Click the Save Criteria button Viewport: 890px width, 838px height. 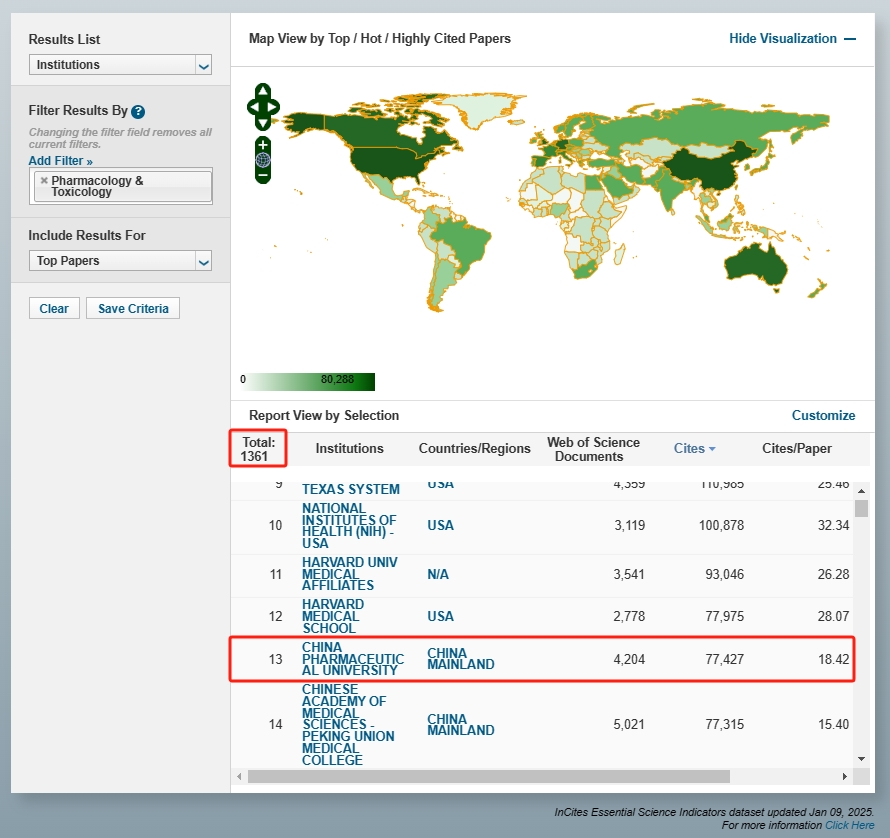point(133,308)
